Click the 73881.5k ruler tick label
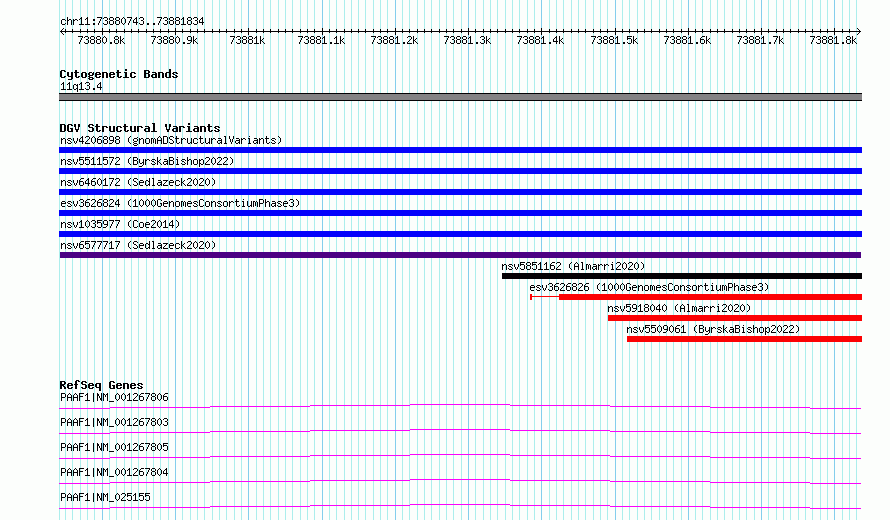This screenshot has width=890, height=520. click(614, 40)
